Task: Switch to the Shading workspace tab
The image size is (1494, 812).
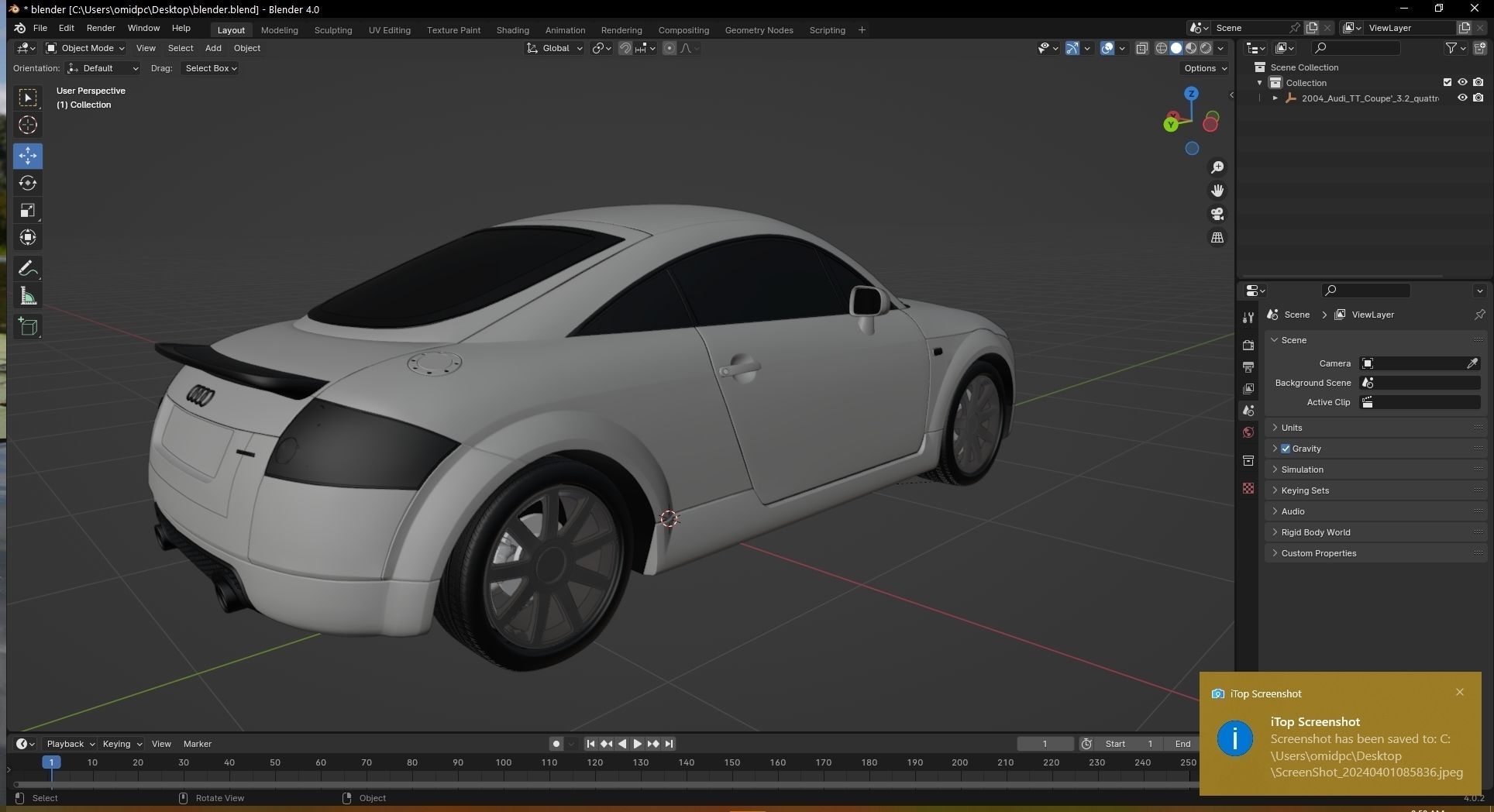Action: click(x=512, y=30)
